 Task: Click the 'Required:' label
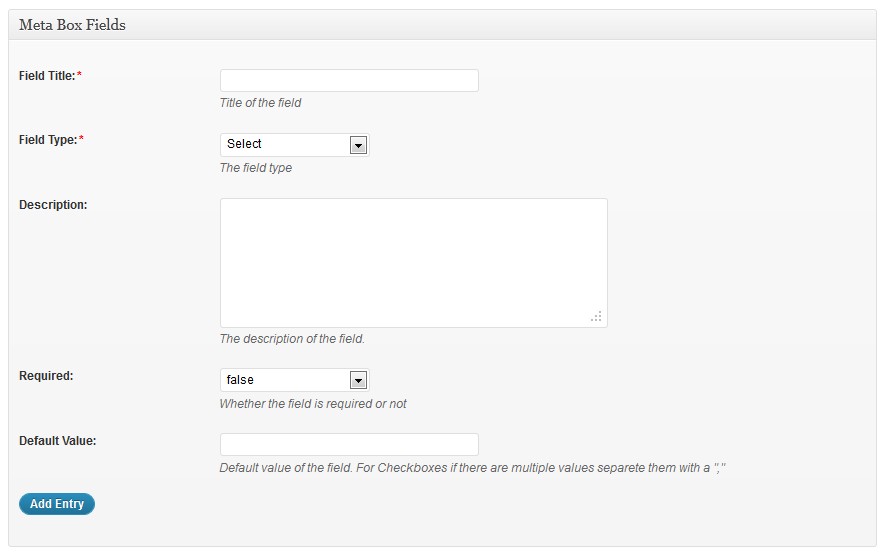pos(46,376)
